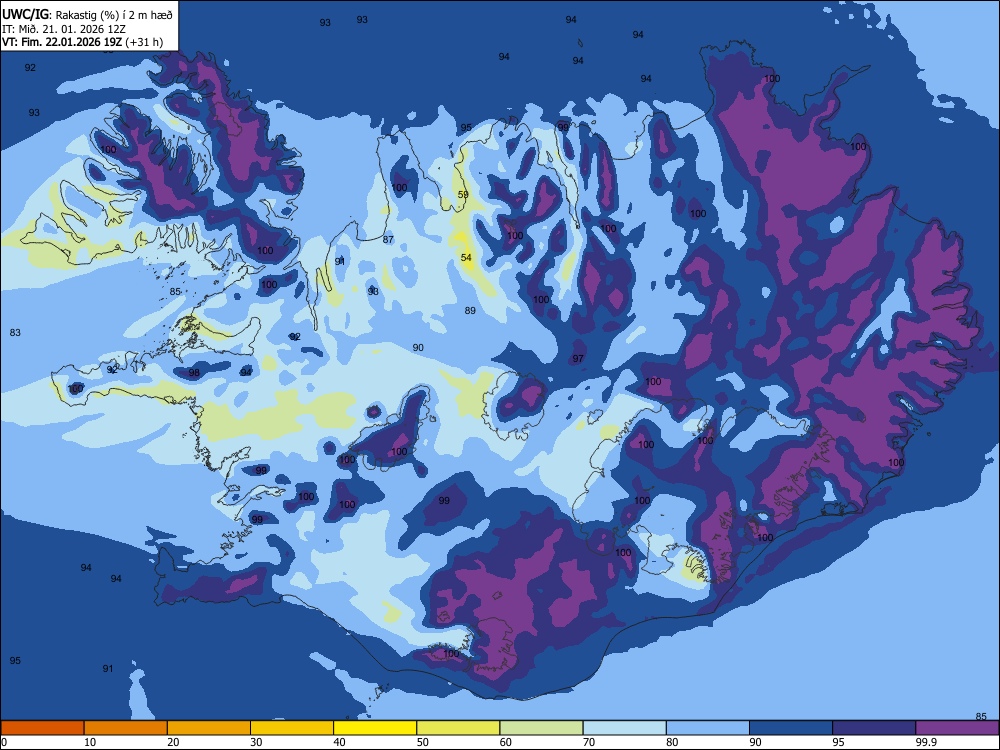
Task: Click the '89' humidity value on the map
Action: click(470, 311)
